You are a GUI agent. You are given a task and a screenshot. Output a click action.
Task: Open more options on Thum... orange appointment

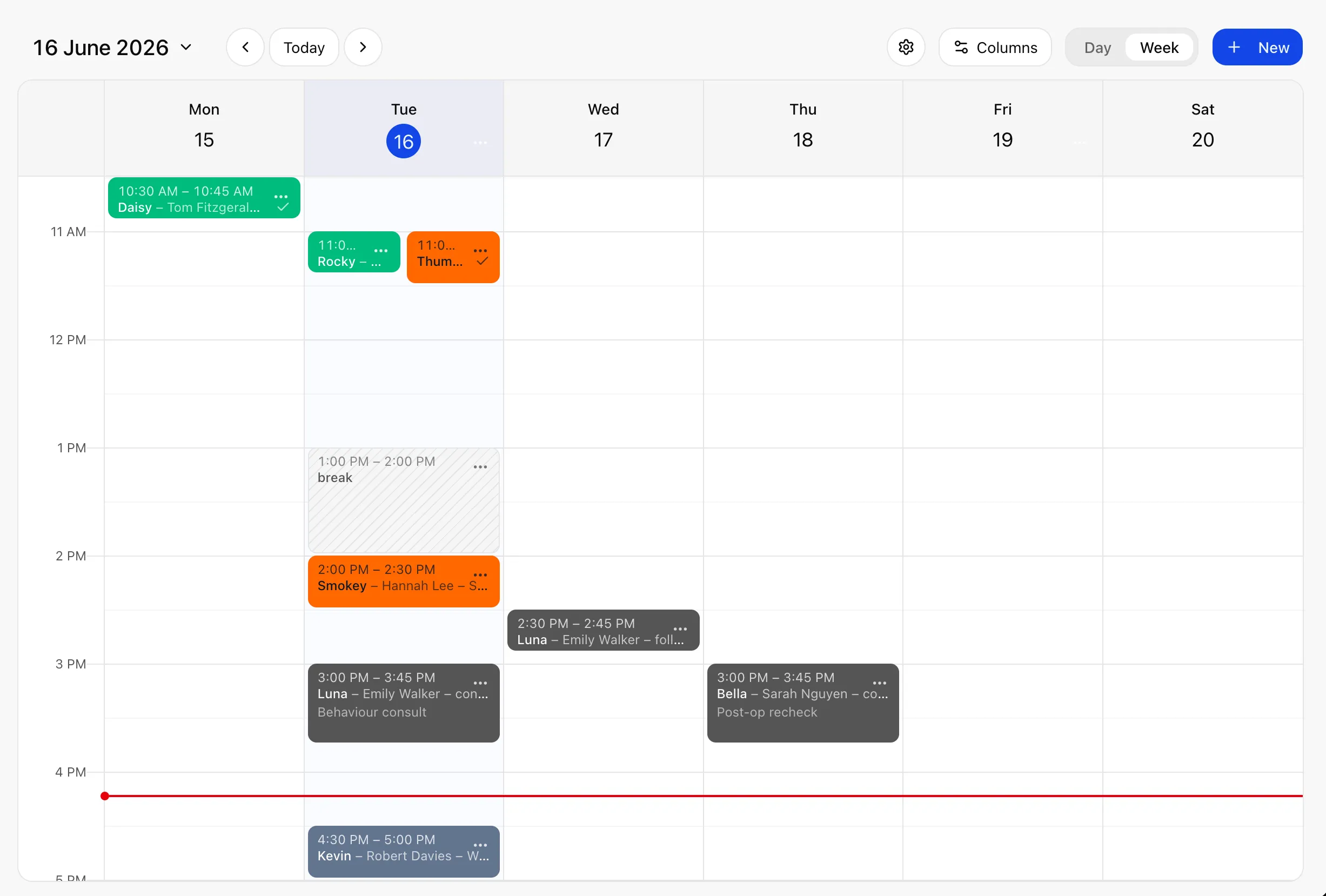(x=480, y=251)
